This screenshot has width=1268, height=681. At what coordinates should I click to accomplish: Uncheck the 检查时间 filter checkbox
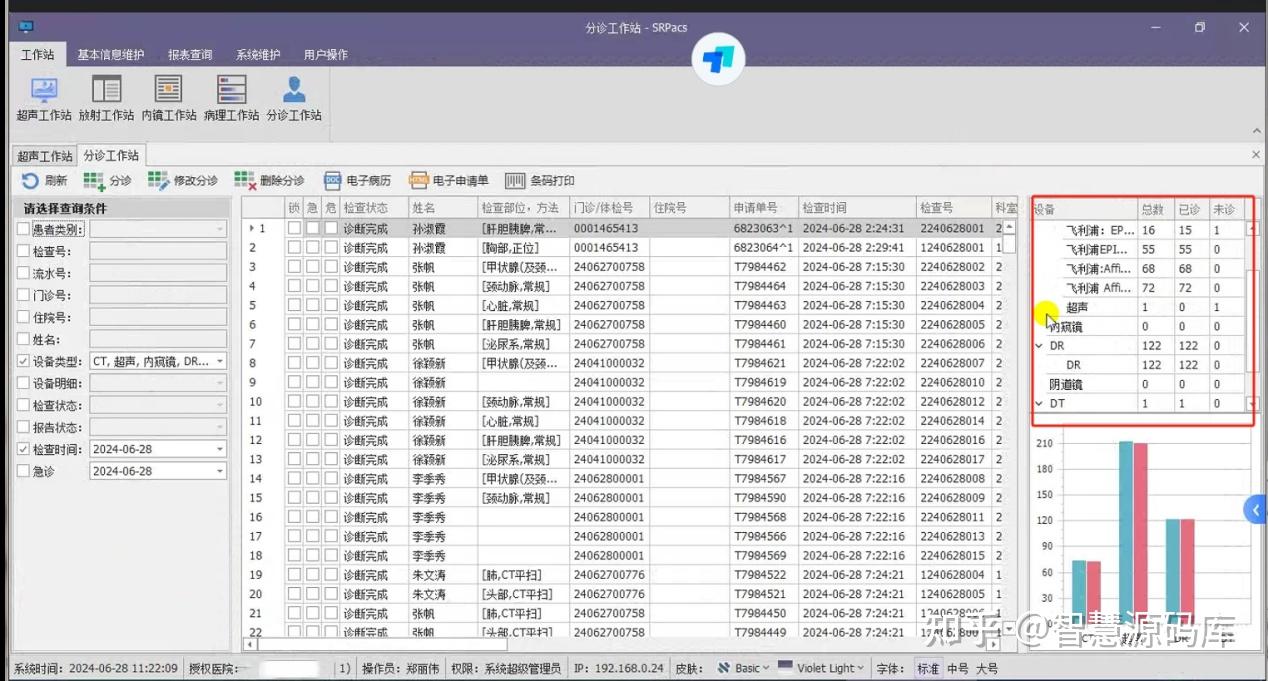pos(24,449)
